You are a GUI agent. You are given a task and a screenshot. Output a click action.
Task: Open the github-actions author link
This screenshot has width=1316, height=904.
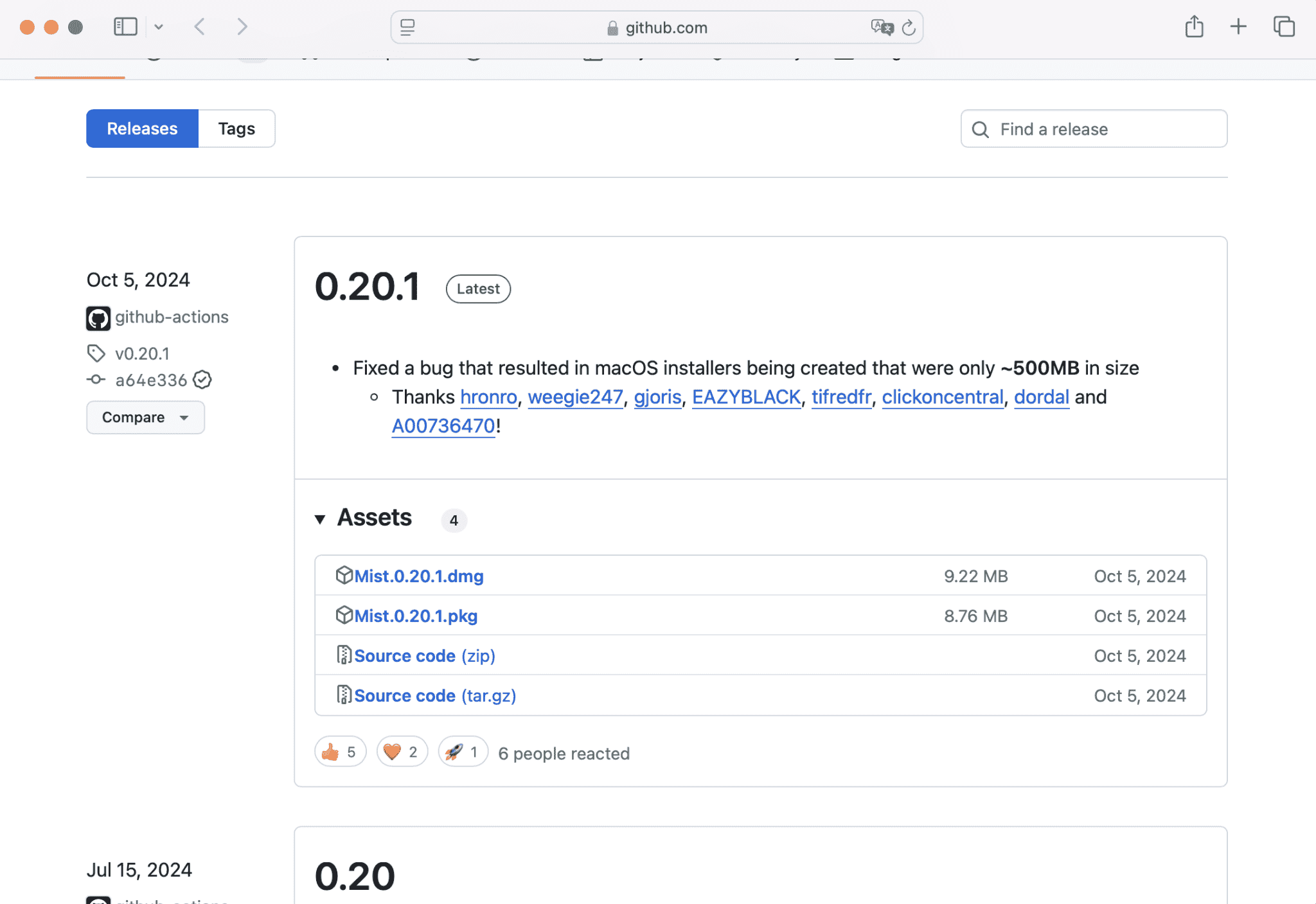pos(172,317)
